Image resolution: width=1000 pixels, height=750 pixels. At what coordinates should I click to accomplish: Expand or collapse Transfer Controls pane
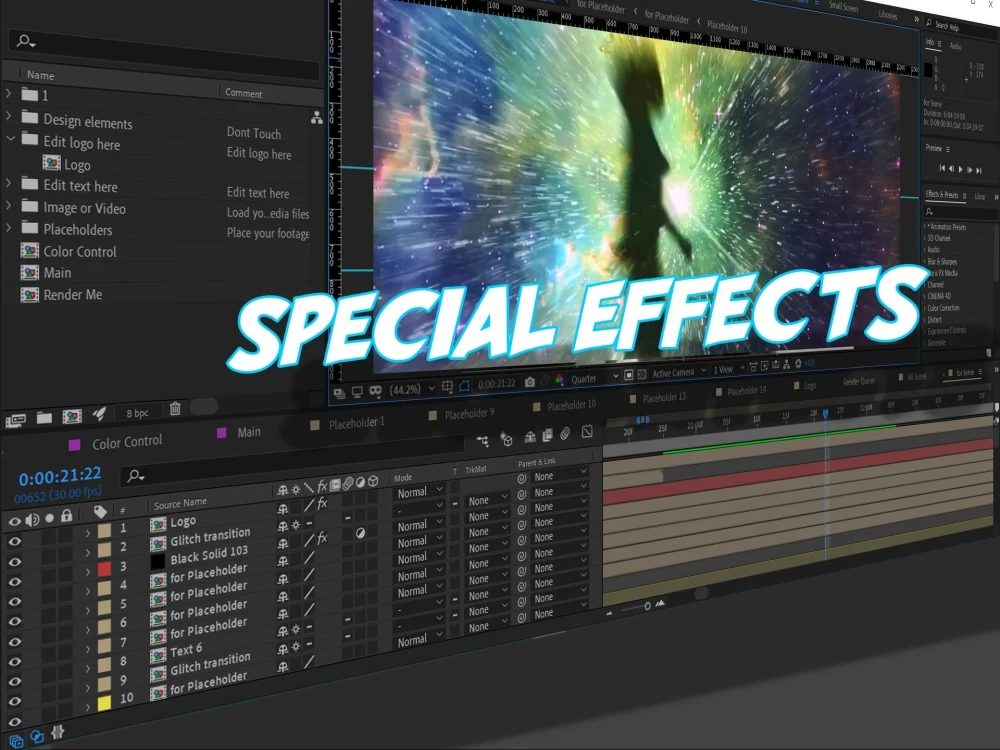[x=37, y=737]
